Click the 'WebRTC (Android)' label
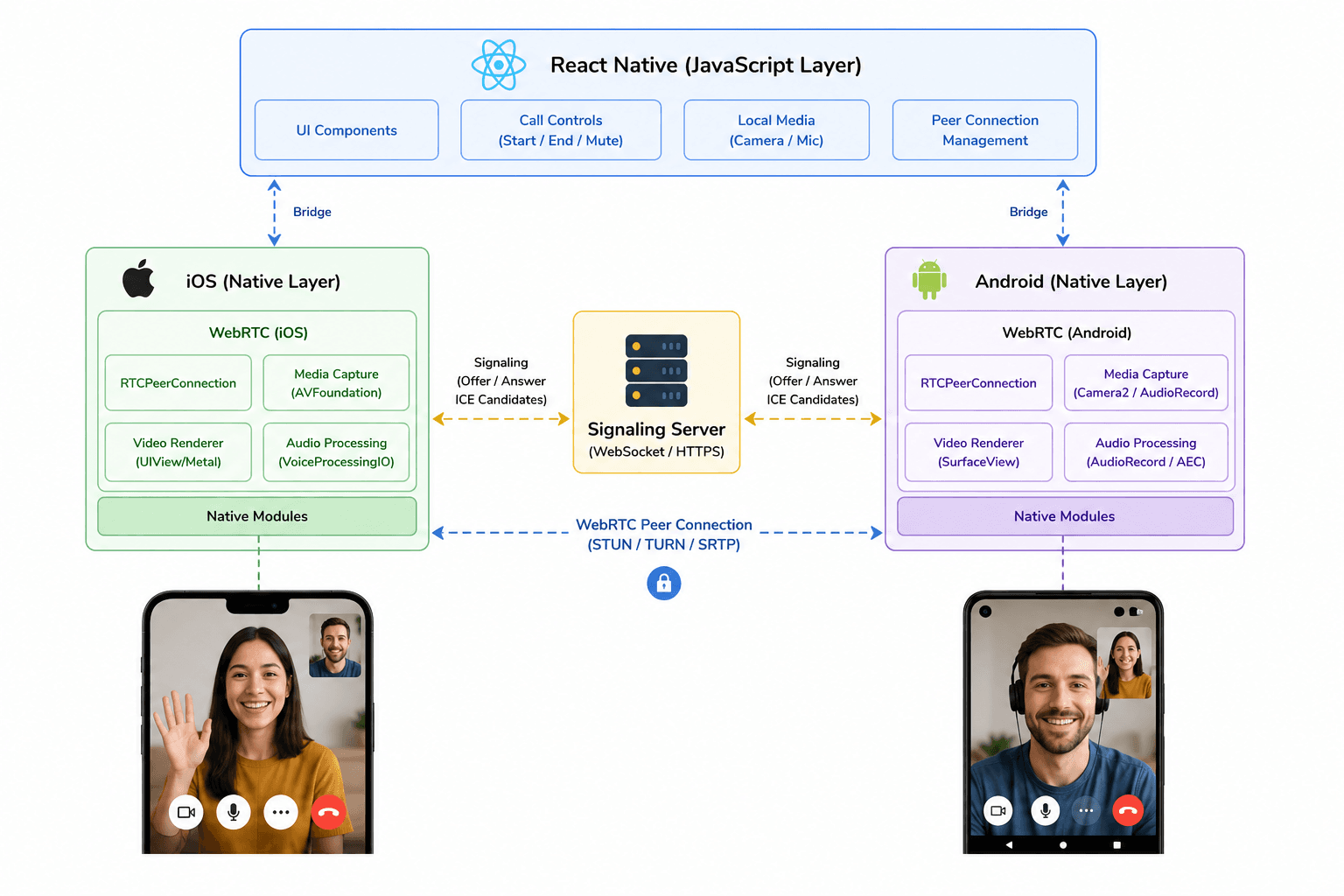This screenshot has width=1344, height=896. pos(1067,332)
